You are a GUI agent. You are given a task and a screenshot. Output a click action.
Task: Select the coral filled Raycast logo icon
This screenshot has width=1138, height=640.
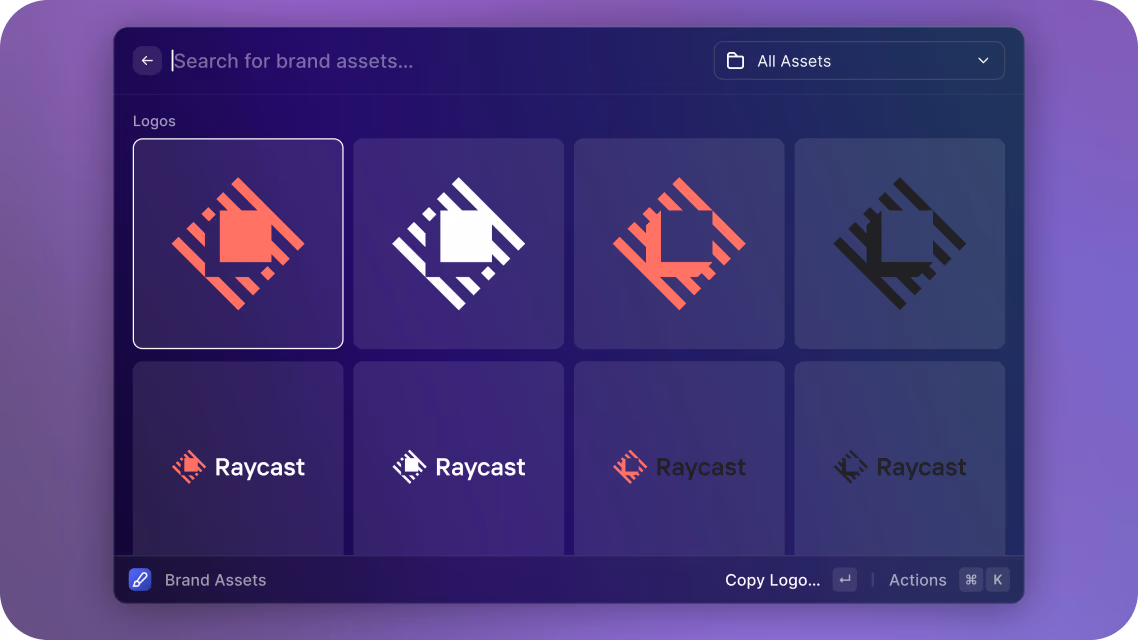pos(238,244)
